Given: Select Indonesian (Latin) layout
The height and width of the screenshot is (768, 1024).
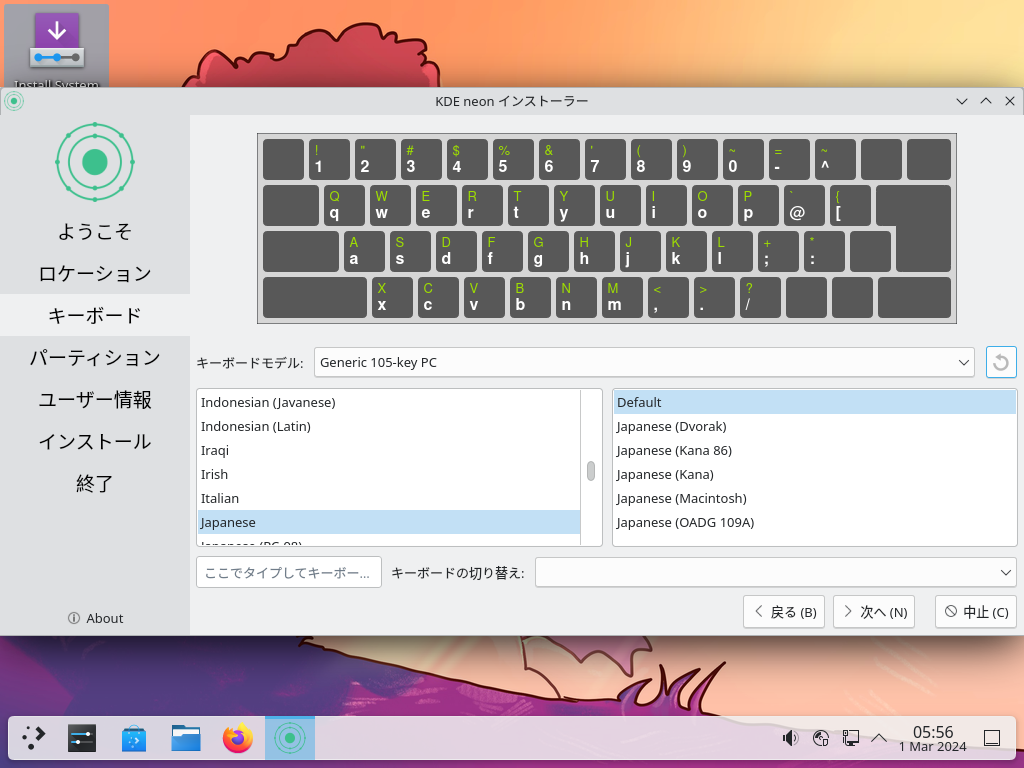Looking at the screenshot, I should 389,426.
